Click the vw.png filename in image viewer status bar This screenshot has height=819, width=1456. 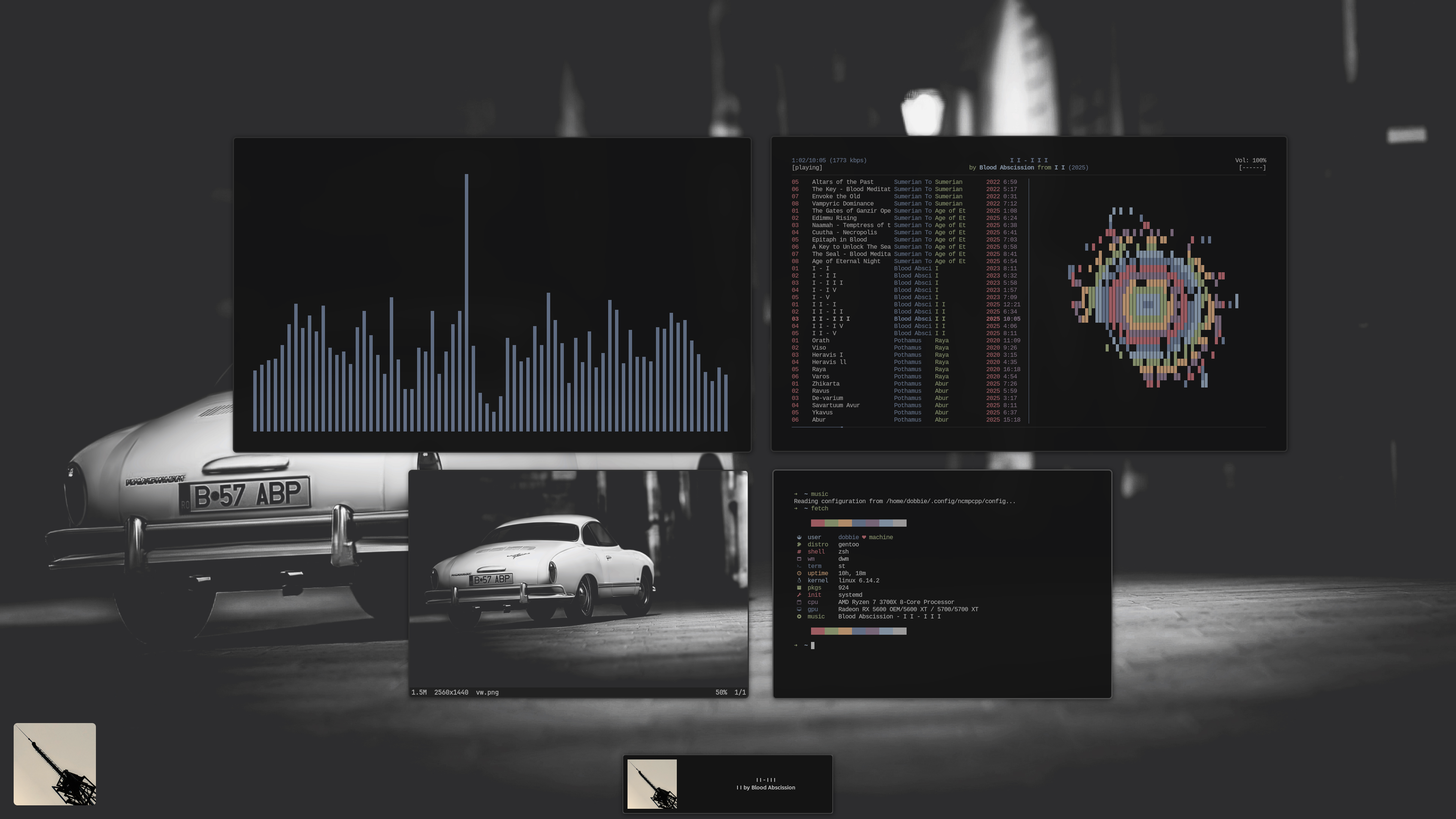tap(486, 692)
